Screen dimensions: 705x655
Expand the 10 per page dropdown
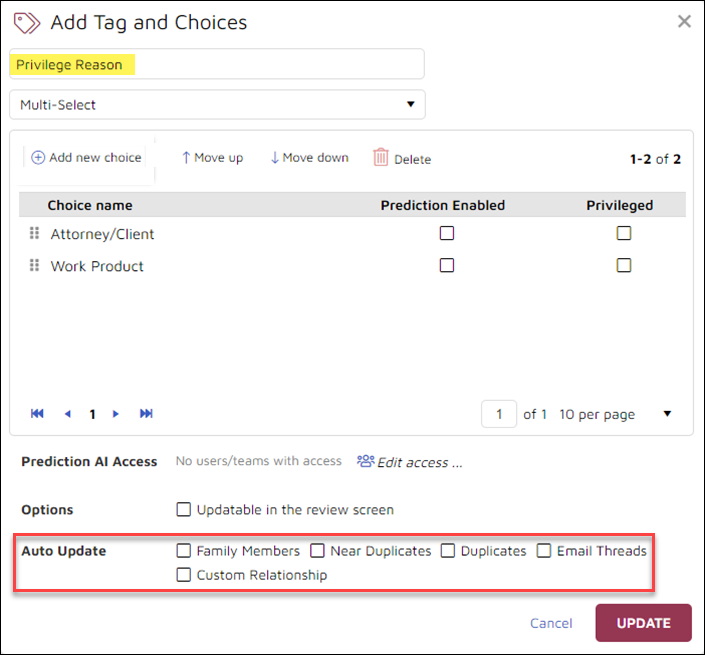(x=615, y=414)
